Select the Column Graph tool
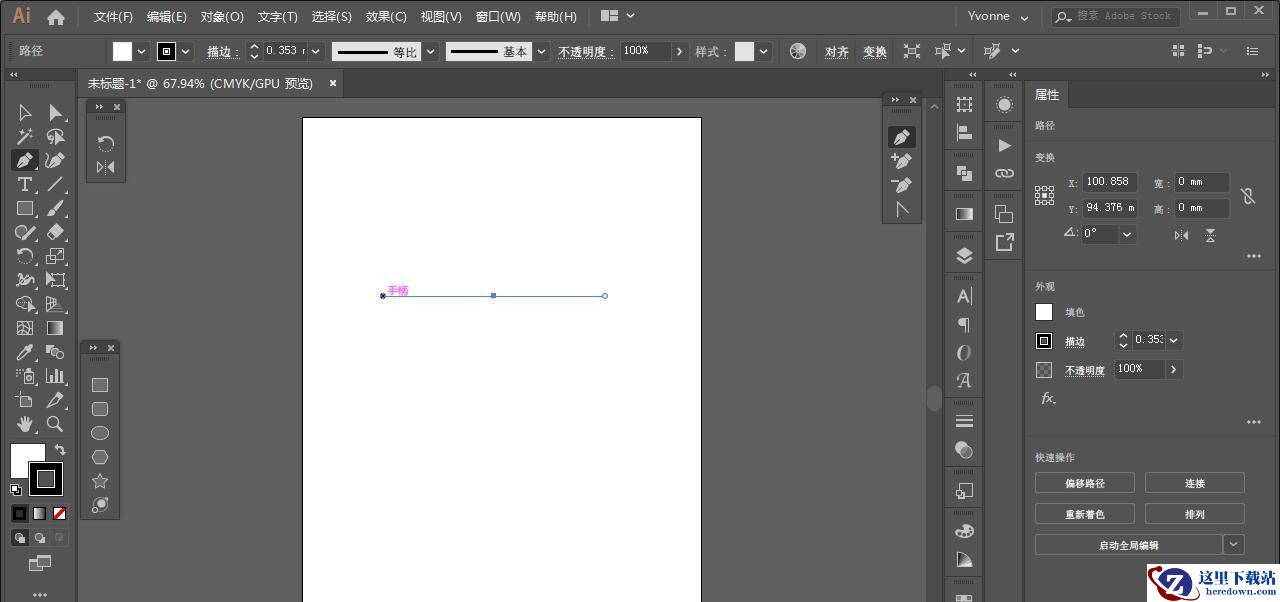 [56, 376]
